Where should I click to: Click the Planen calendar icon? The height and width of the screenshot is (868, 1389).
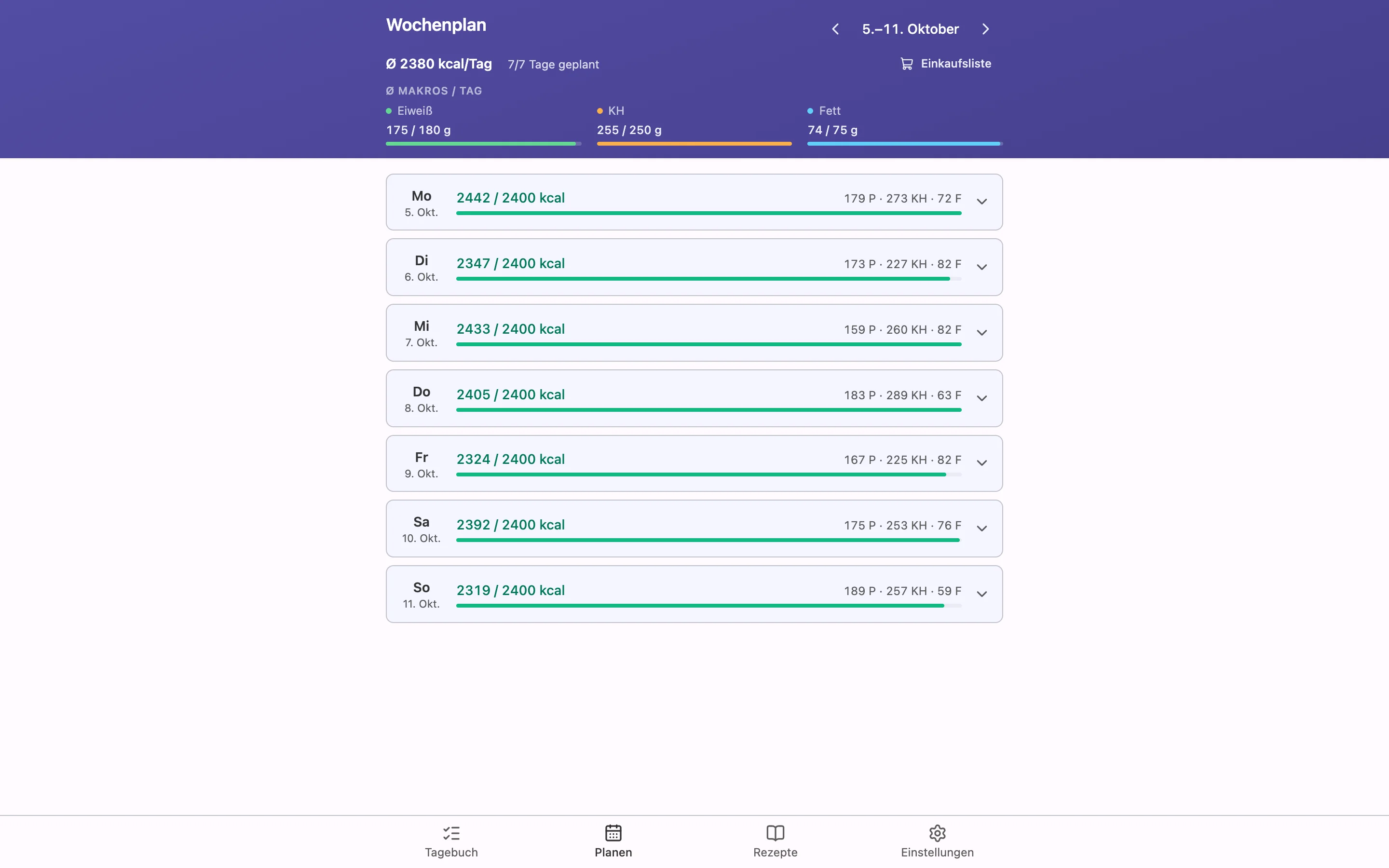coord(613,832)
